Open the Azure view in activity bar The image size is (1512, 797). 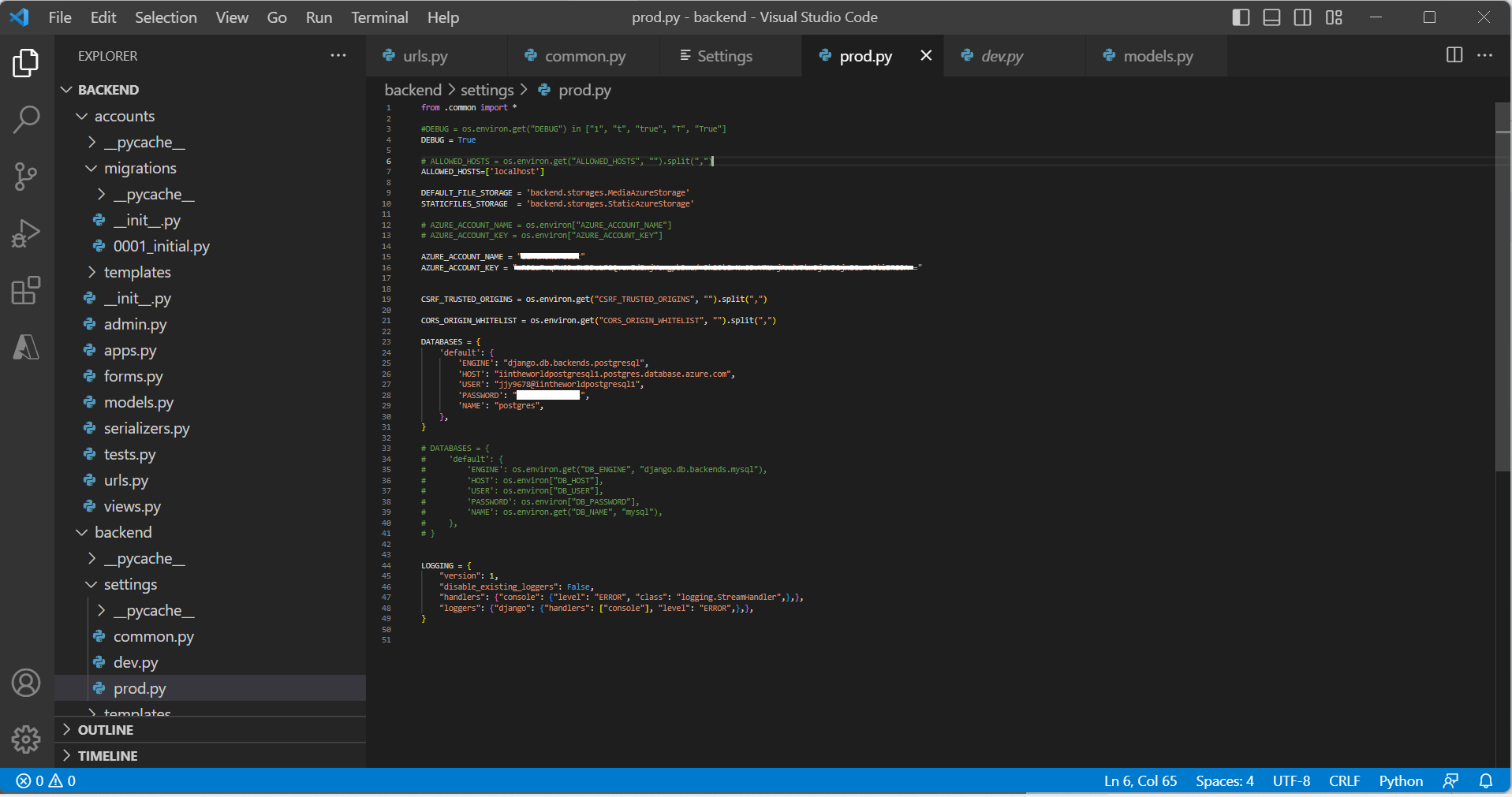tap(26, 347)
